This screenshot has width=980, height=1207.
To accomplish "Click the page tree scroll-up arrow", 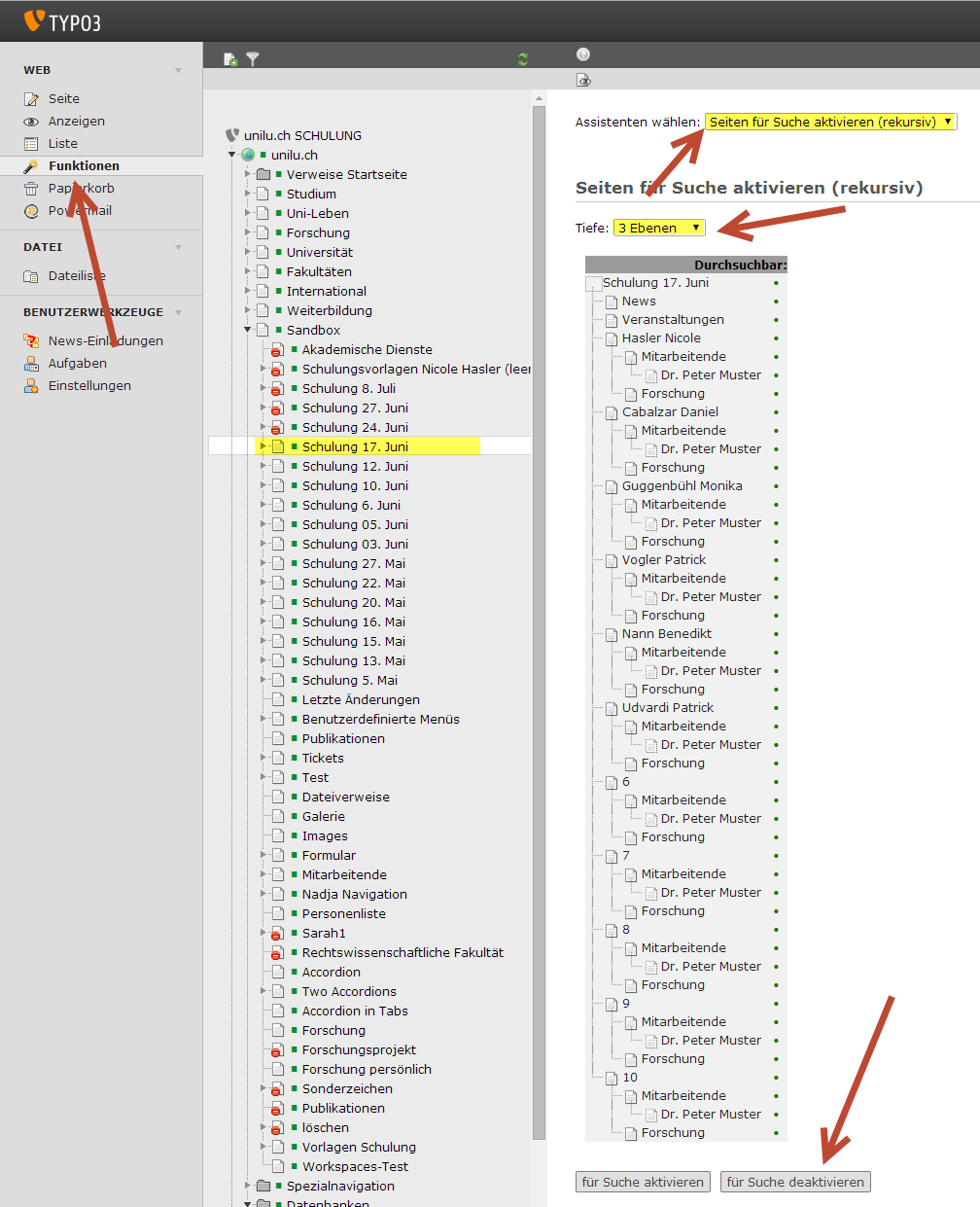I will tap(540, 98).
